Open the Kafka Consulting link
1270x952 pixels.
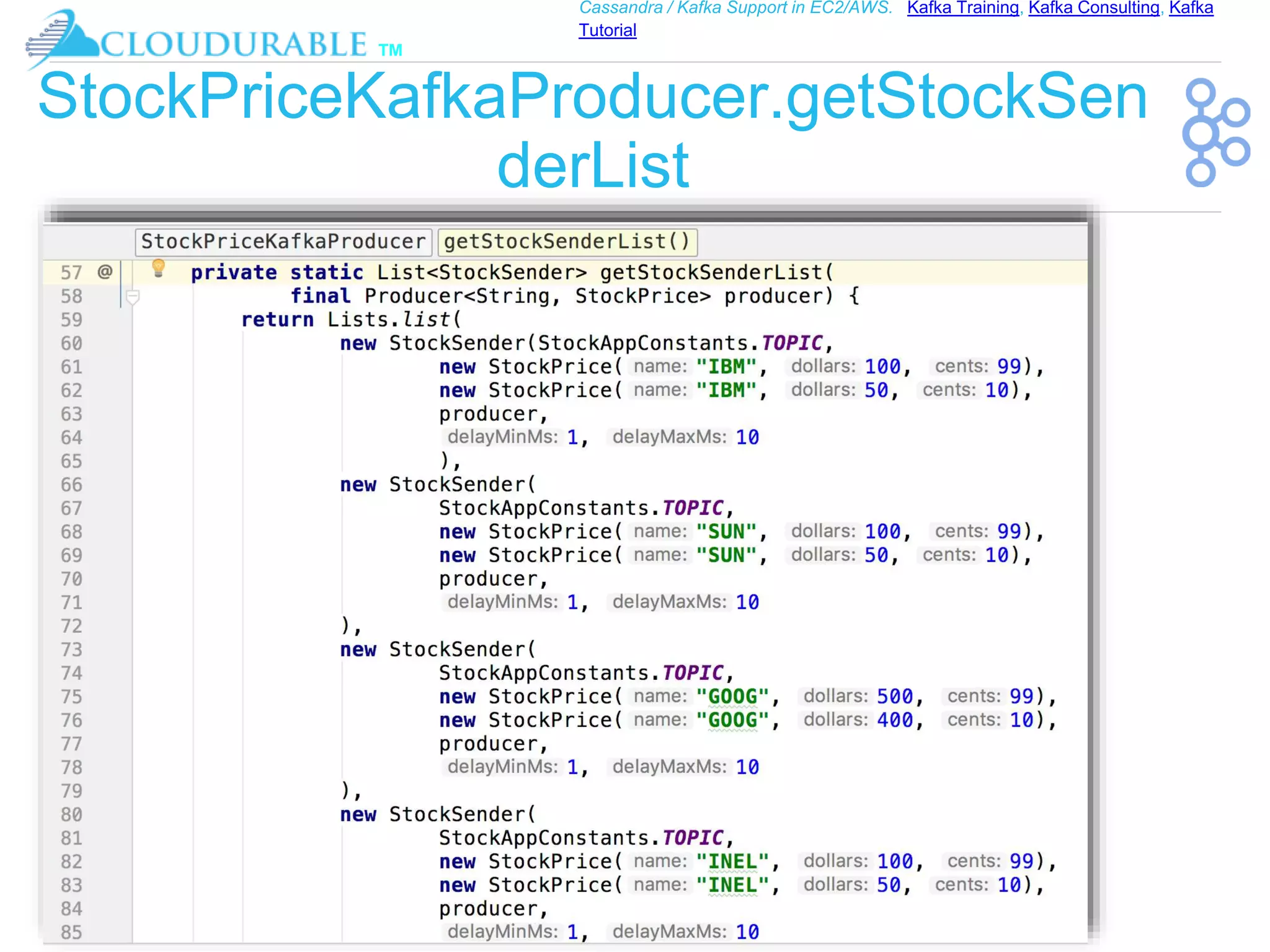coord(1094,8)
